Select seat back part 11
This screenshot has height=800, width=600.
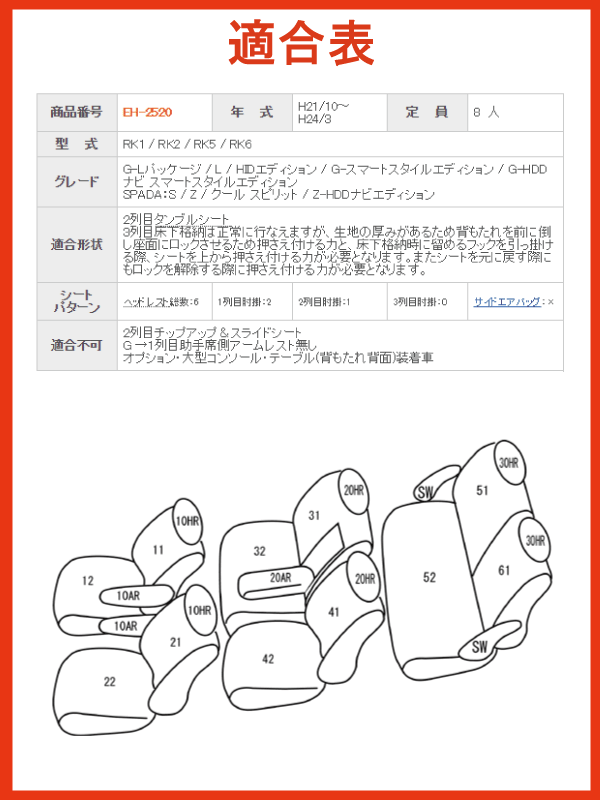pos(158,550)
